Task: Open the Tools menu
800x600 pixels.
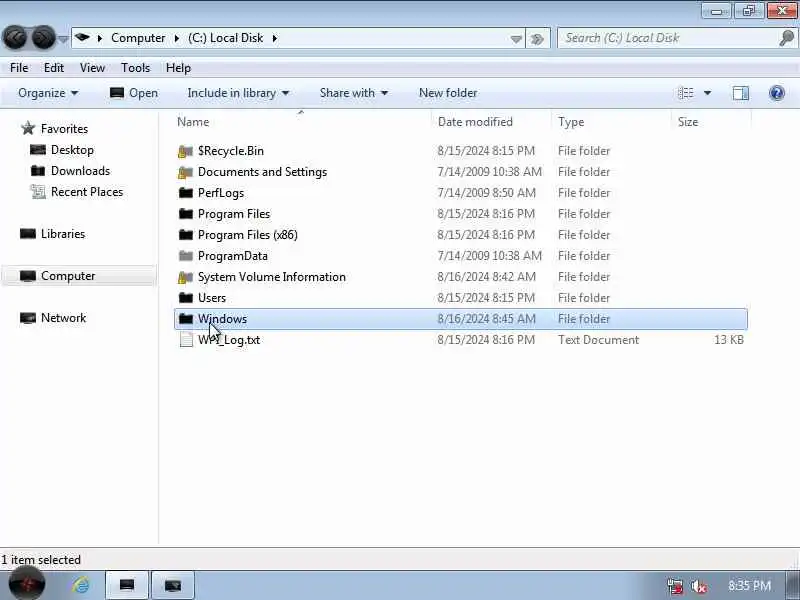Action: (x=135, y=68)
